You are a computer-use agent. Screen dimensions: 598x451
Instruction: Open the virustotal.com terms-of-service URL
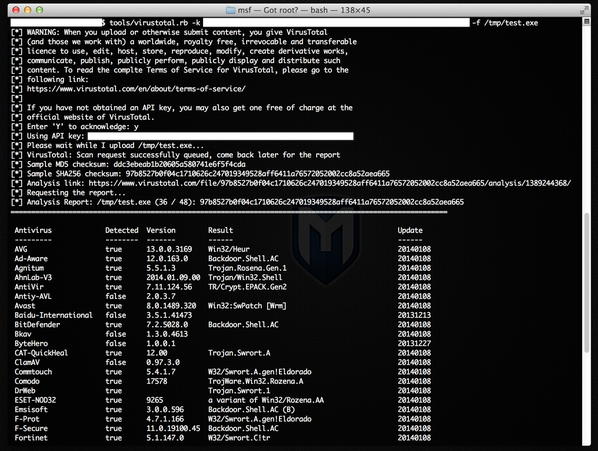(x=136, y=89)
